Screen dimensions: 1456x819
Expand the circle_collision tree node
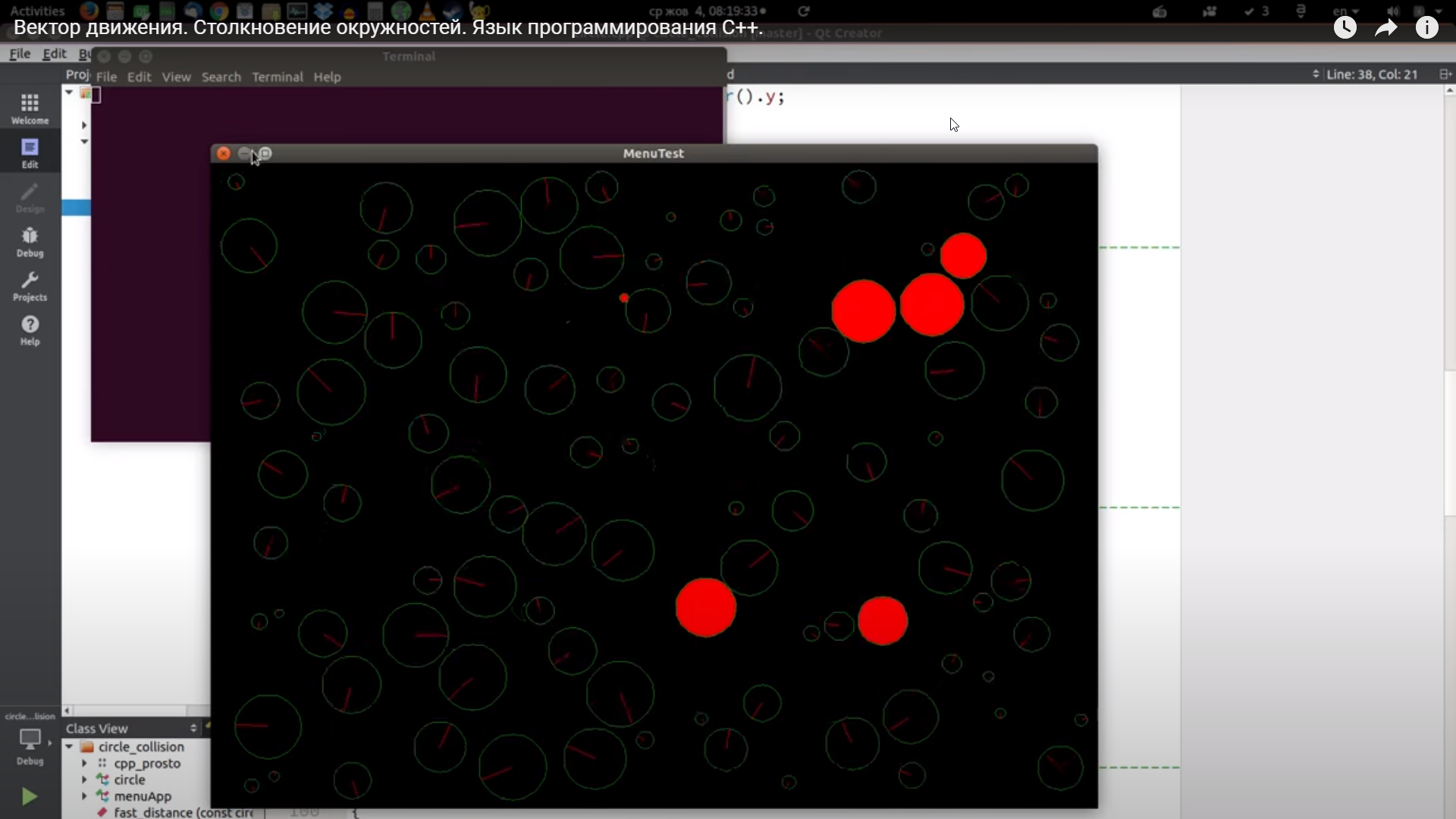(x=70, y=746)
